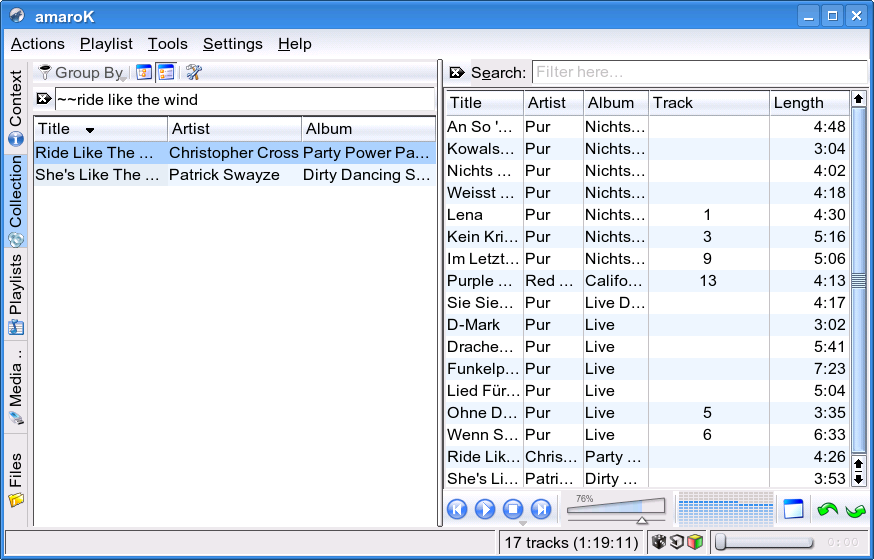Click the playlist Search filter field

tap(698, 72)
